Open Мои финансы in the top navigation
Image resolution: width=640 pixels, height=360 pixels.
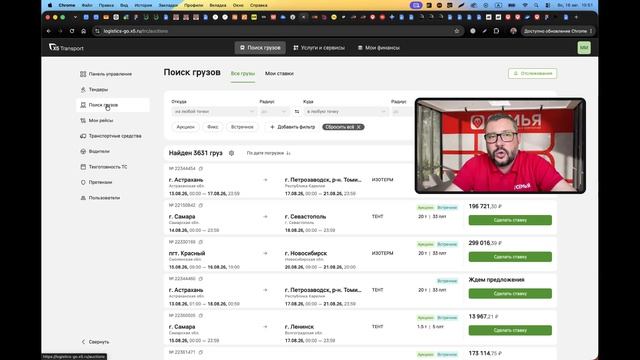pos(379,48)
